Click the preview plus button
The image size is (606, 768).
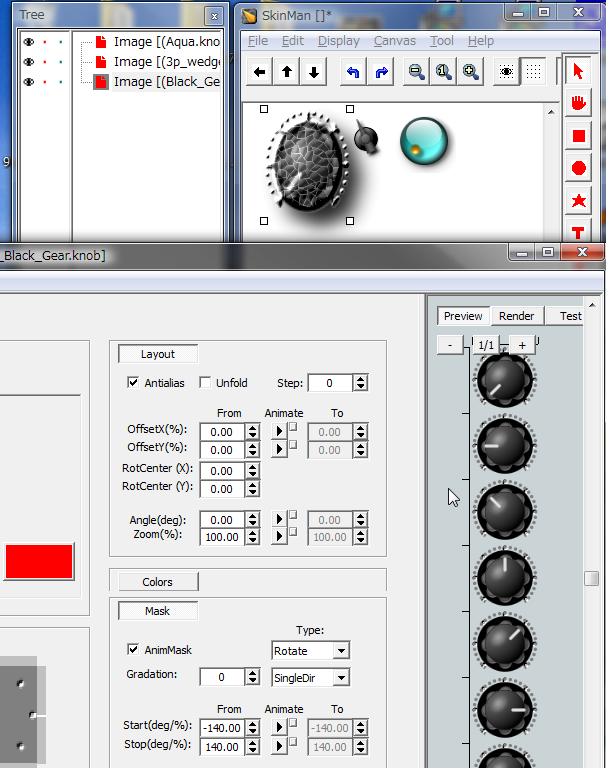(522, 345)
